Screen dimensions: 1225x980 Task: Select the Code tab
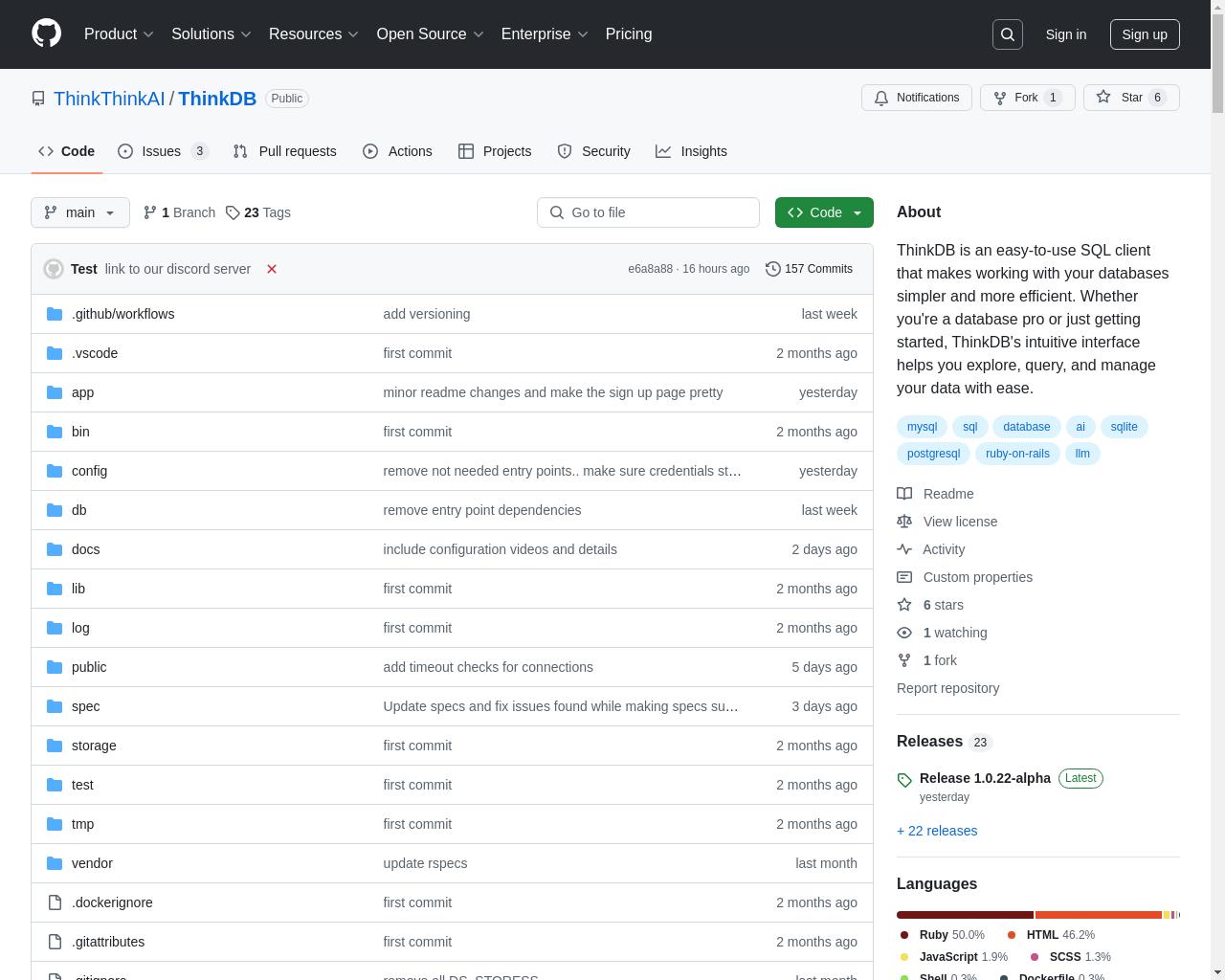click(66, 151)
